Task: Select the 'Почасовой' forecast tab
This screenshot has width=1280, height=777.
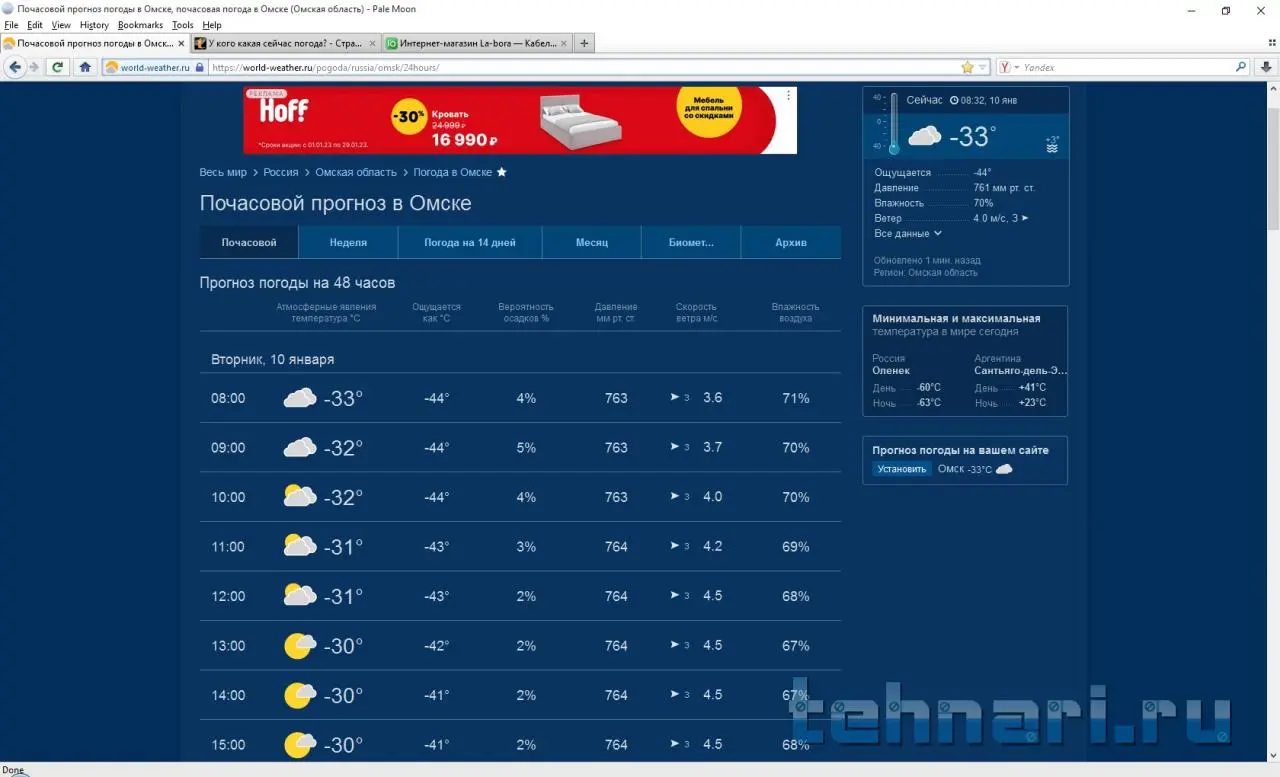Action: click(249, 243)
